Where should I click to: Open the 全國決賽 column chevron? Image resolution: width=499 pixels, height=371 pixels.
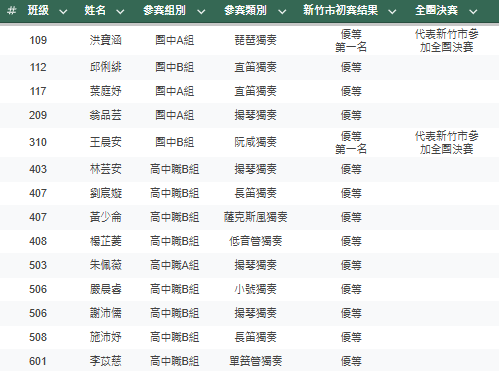[473, 12]
